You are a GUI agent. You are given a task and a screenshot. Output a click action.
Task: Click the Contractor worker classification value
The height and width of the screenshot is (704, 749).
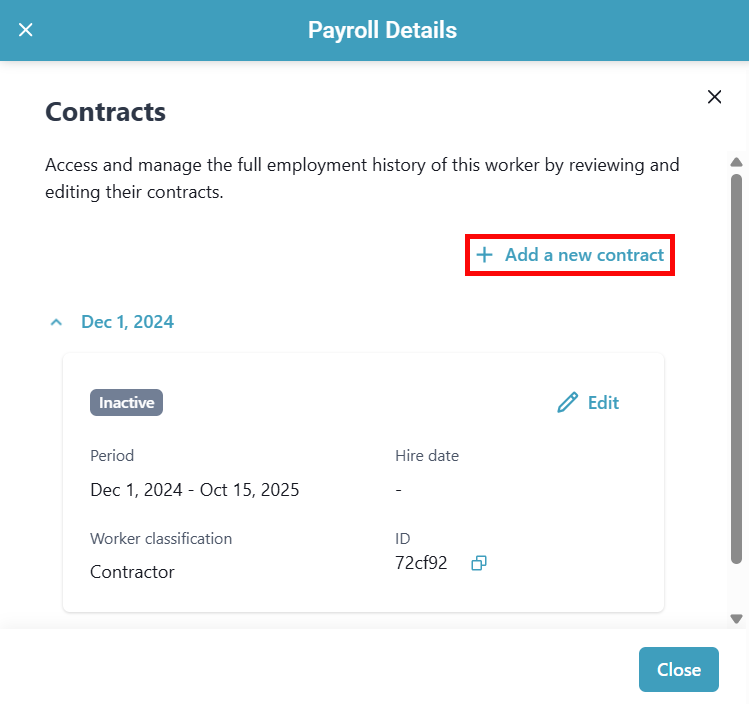[132, 572]
